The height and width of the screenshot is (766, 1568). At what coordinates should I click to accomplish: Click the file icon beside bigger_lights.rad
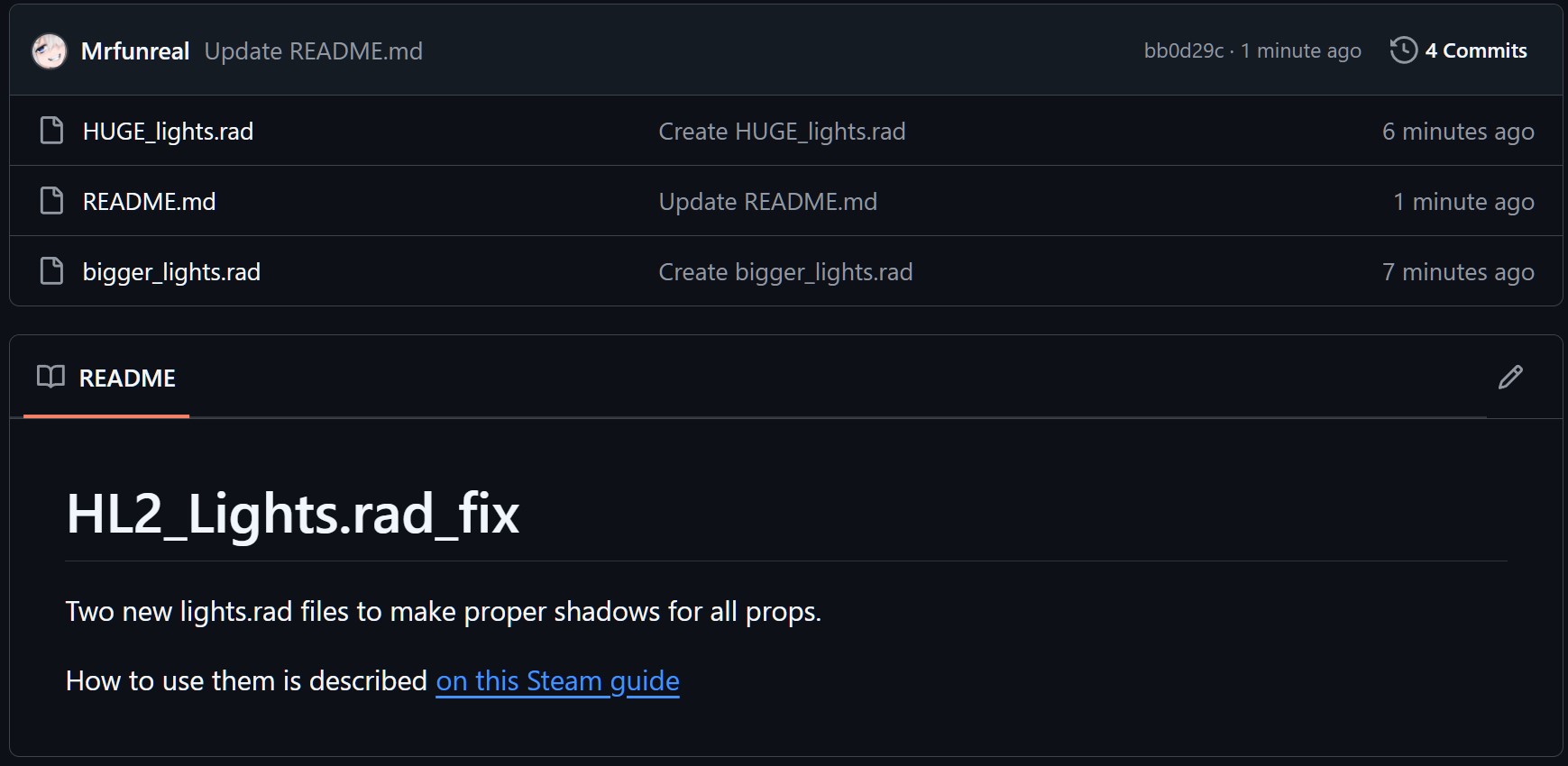point(52,271)
